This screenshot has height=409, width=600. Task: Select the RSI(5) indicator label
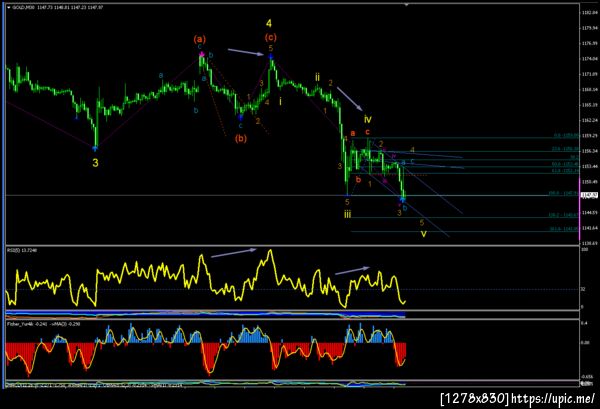tap(14, 250)
